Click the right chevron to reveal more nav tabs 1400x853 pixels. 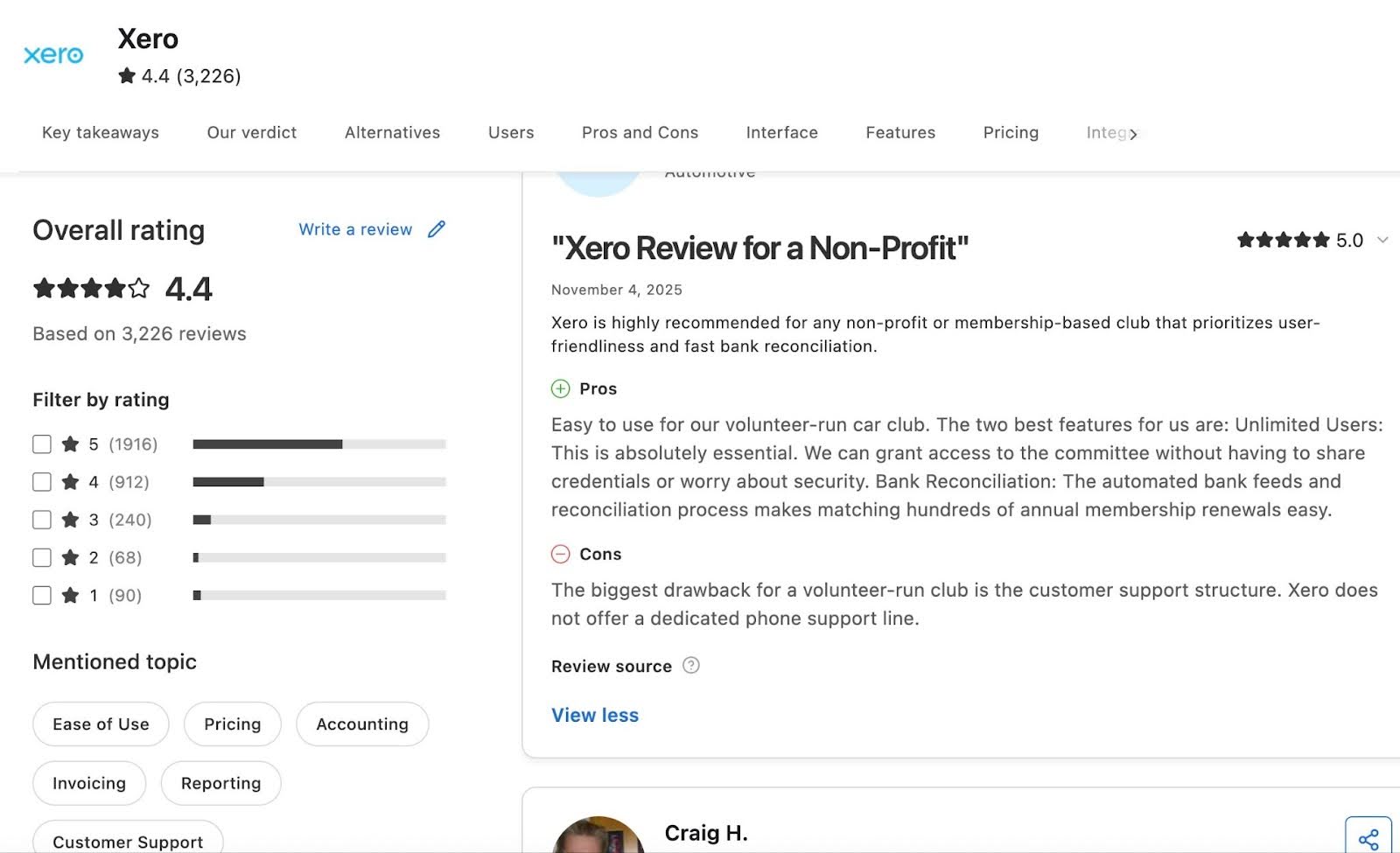(1133, 133)
